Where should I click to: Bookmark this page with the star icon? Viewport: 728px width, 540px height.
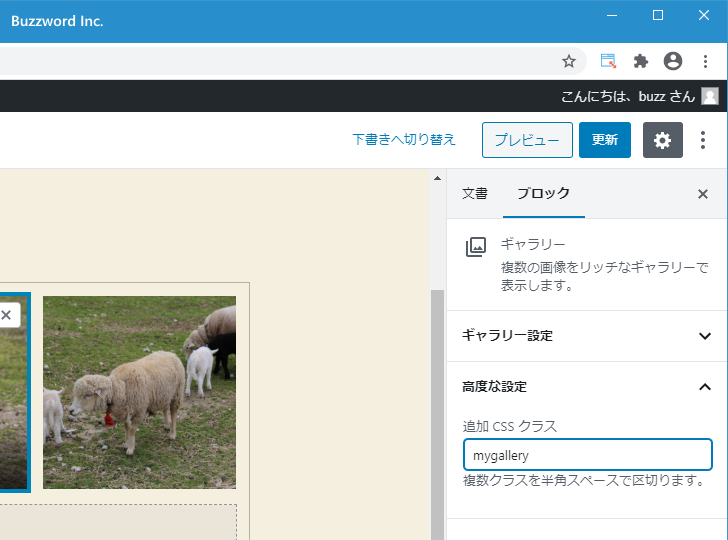(569, 61)
